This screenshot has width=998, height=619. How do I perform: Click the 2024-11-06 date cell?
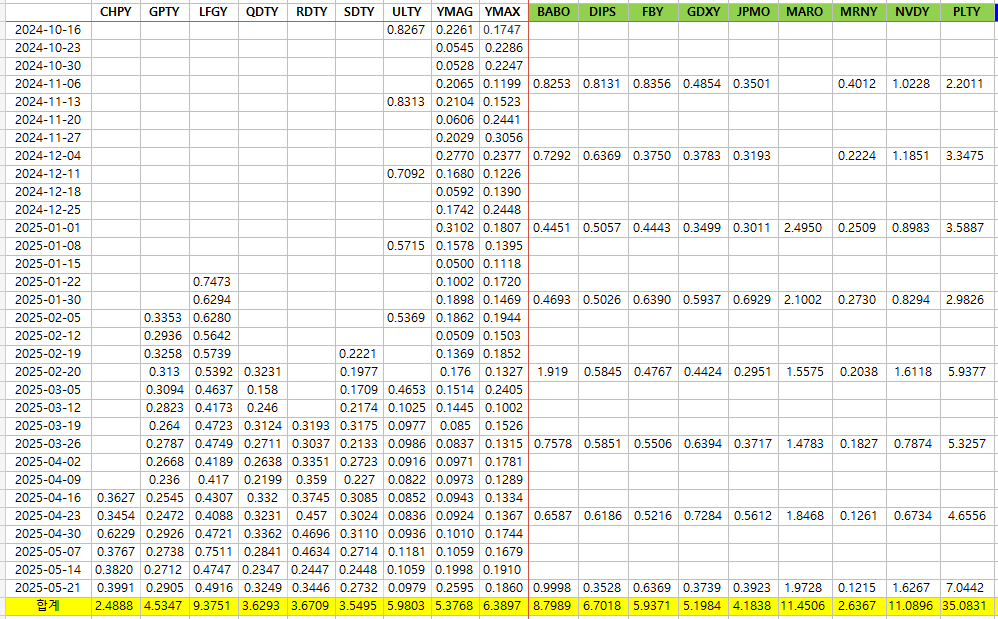(x=49, y=84)
